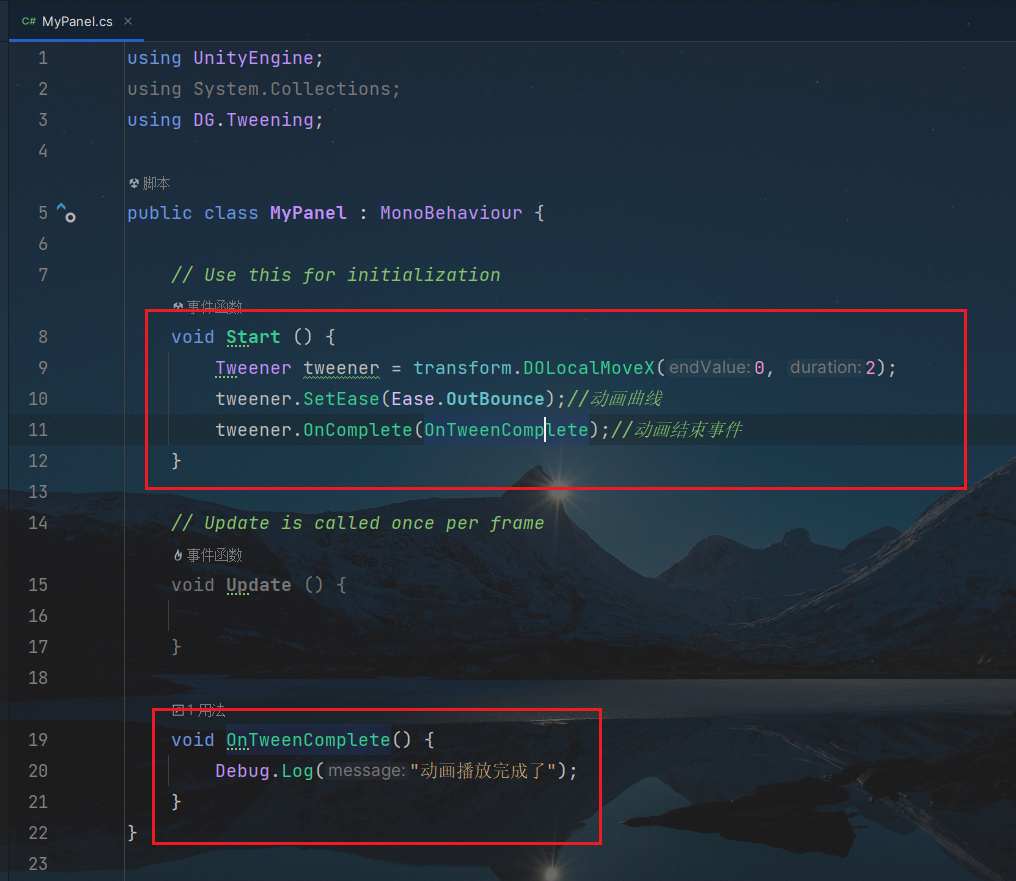The height and width of the screenshot is (881, 1016).
Task: Click the comment //动画曲线
Action: 614,399
